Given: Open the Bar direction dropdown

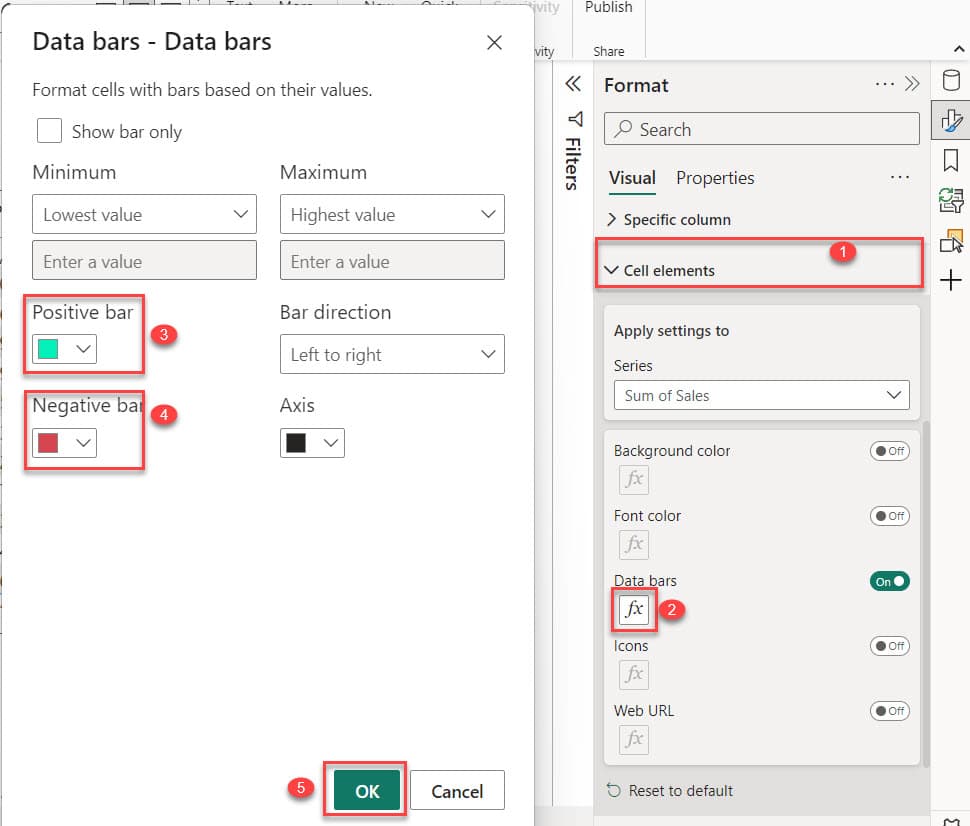Looking at the screenshot, I should 392,354.
